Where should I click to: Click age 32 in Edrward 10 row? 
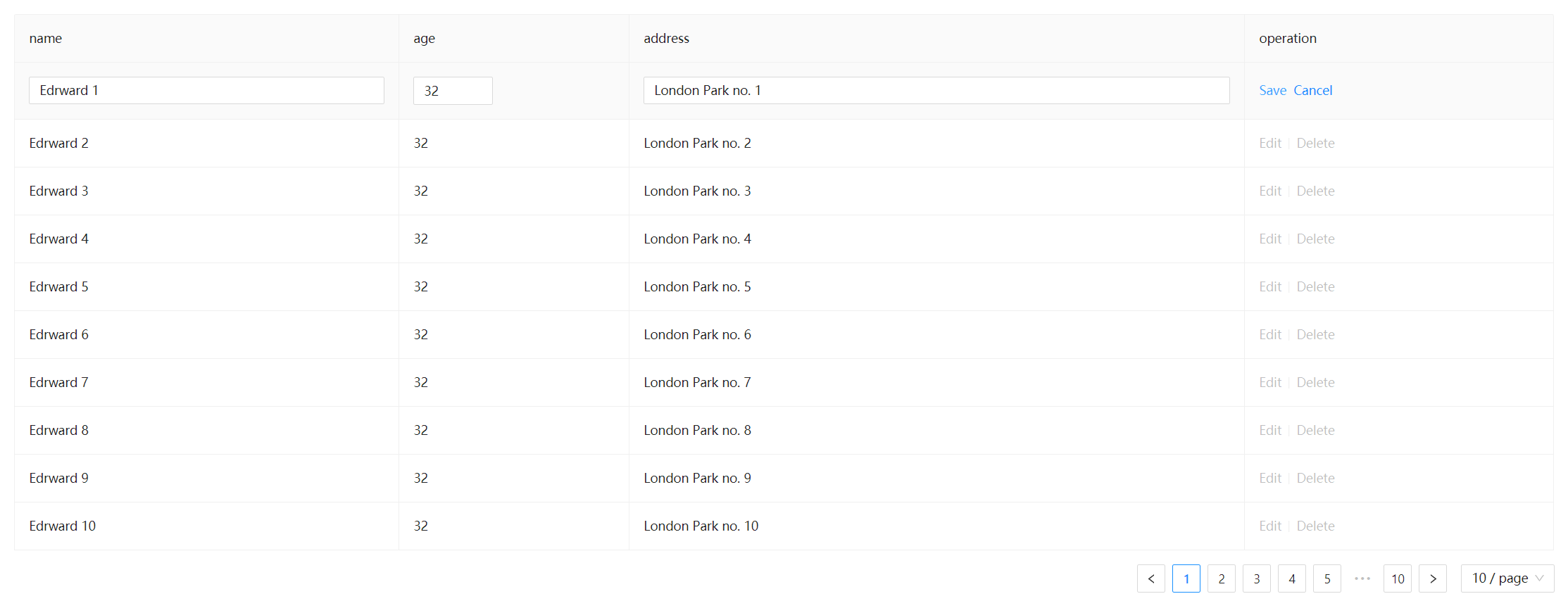click(421, 526)
